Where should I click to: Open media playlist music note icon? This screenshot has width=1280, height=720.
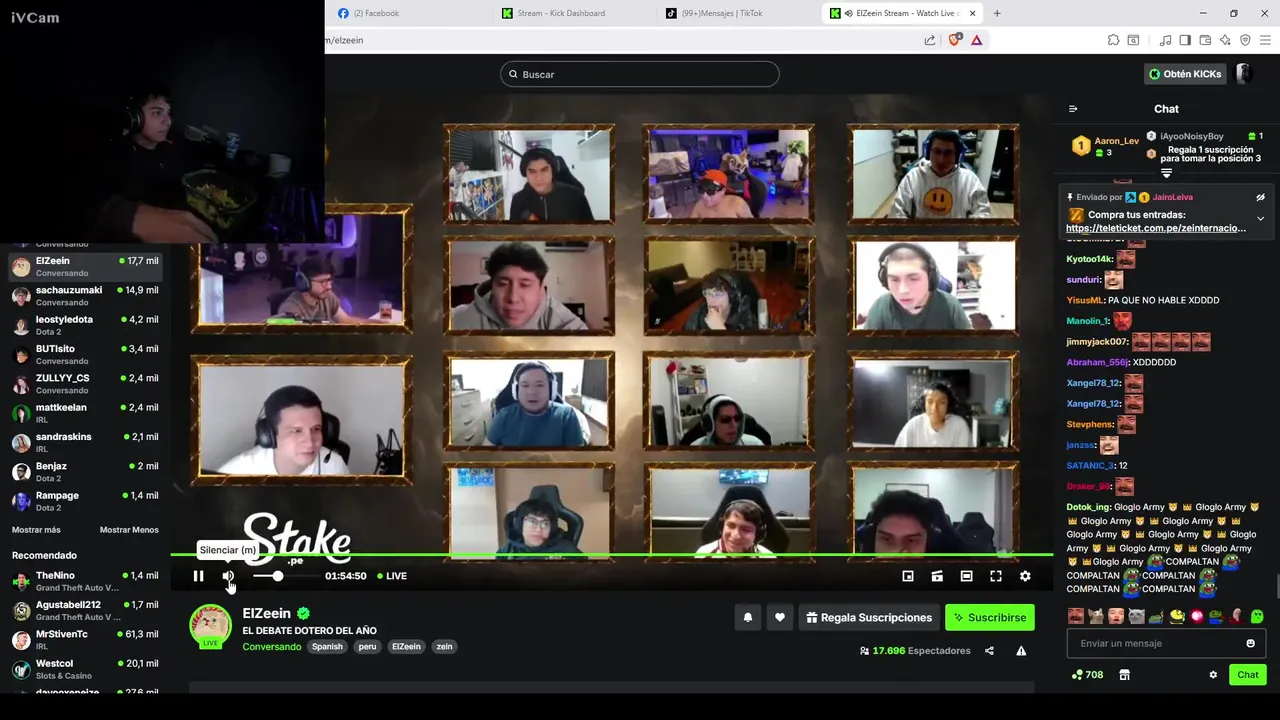(x=1165, y=40)
